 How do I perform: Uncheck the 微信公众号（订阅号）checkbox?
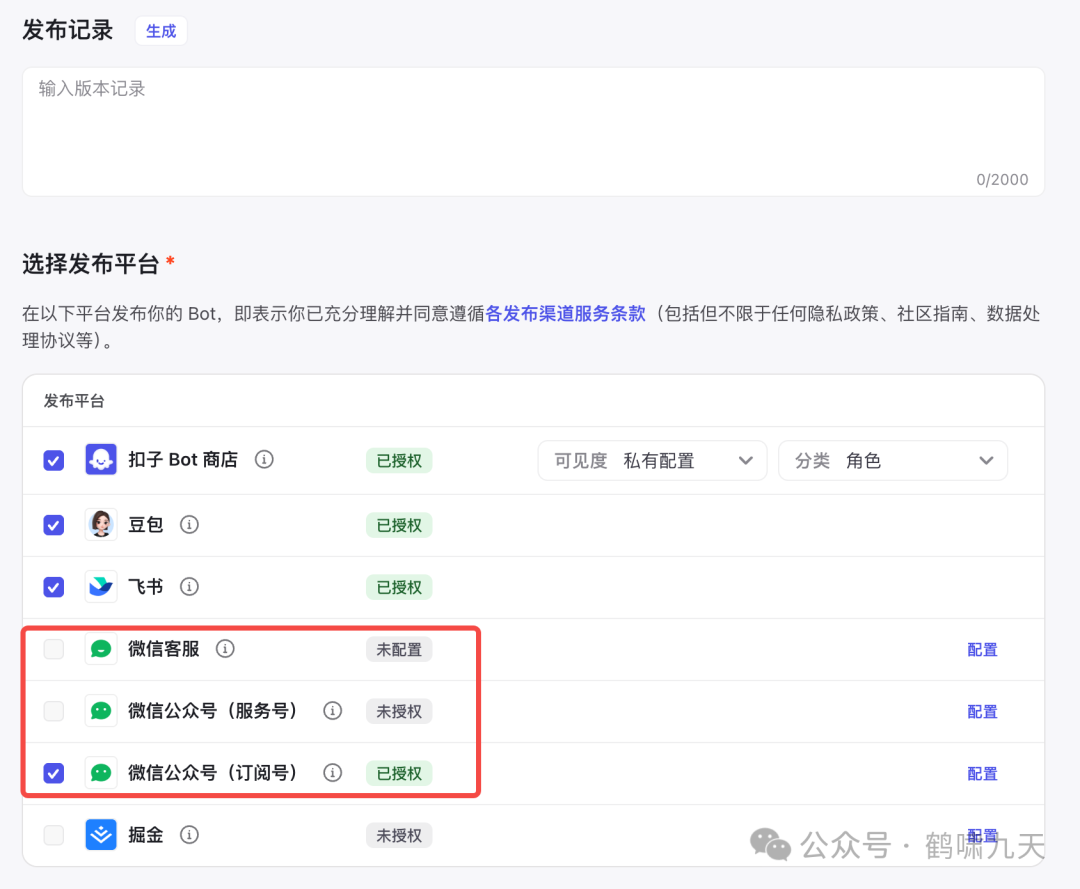click(x=54, y=773)
